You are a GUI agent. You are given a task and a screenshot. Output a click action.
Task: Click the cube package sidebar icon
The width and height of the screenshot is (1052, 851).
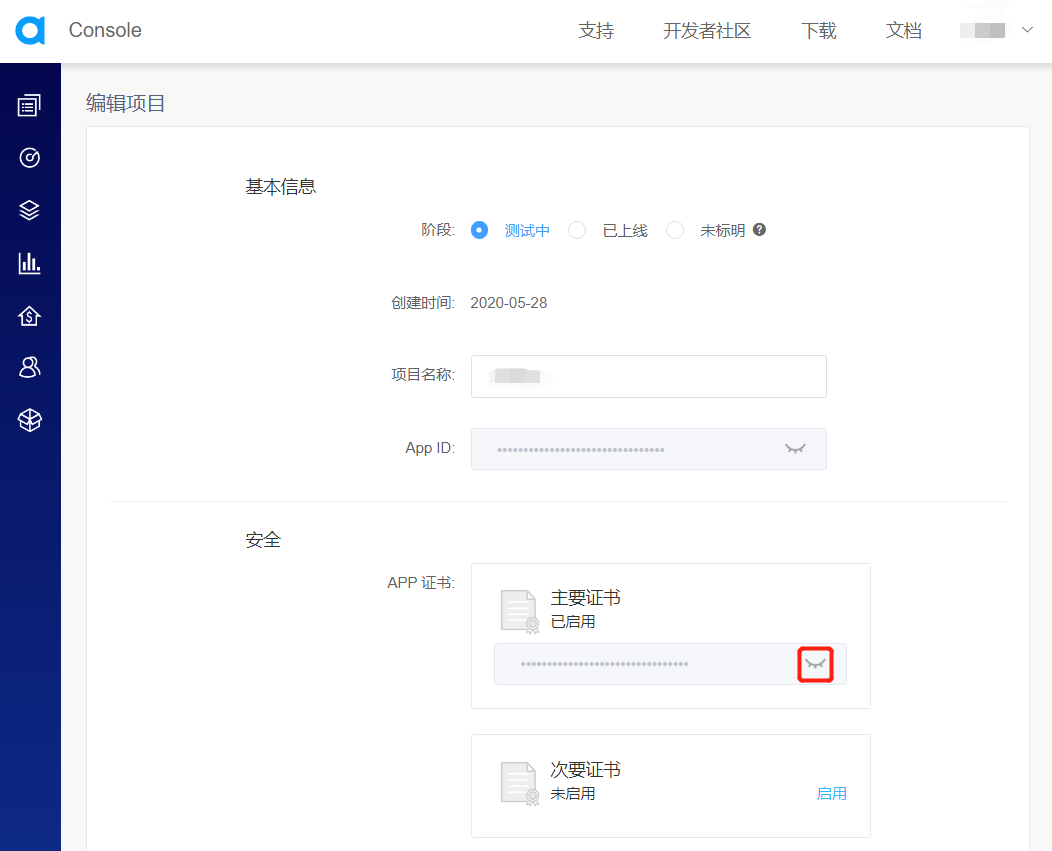pyautogui.click(x=30, y=421)
